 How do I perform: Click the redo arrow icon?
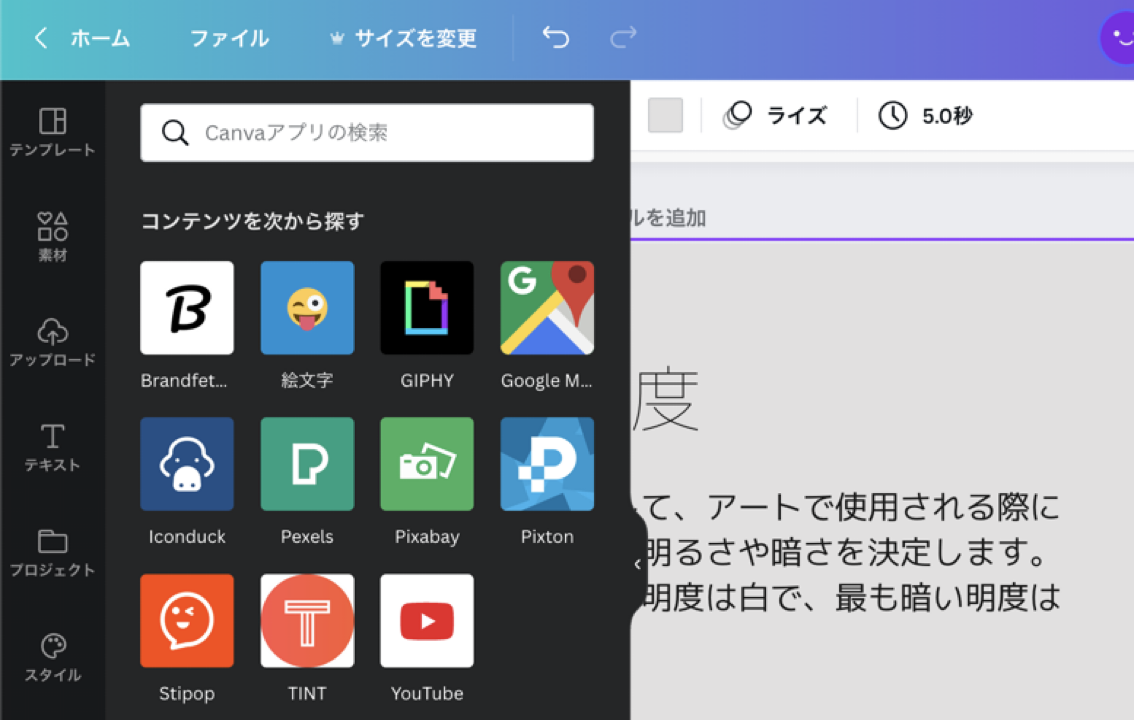pos(623,37)
